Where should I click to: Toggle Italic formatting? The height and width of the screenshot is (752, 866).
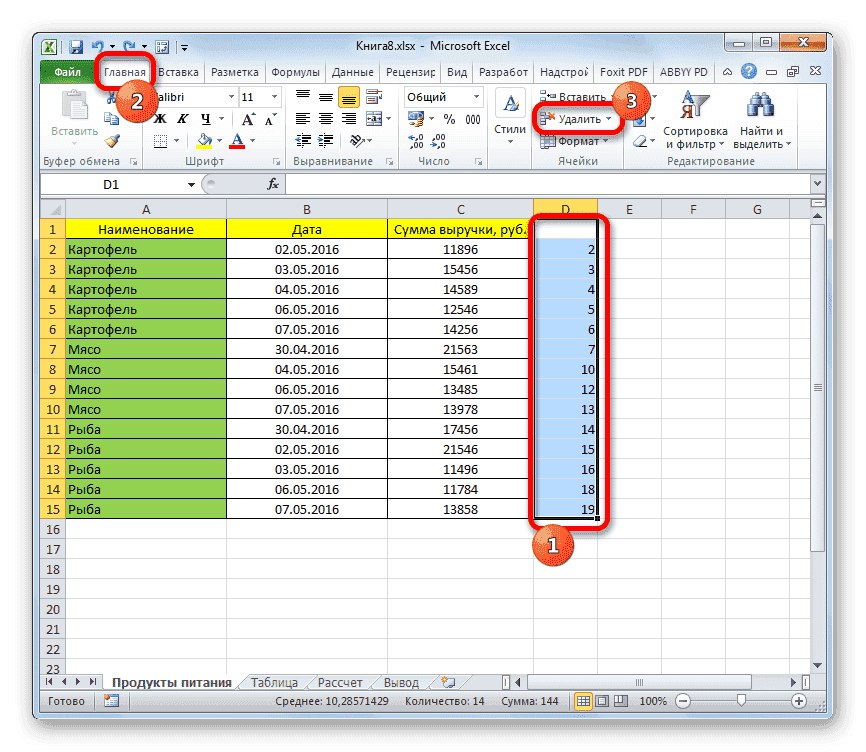[182, 119]
